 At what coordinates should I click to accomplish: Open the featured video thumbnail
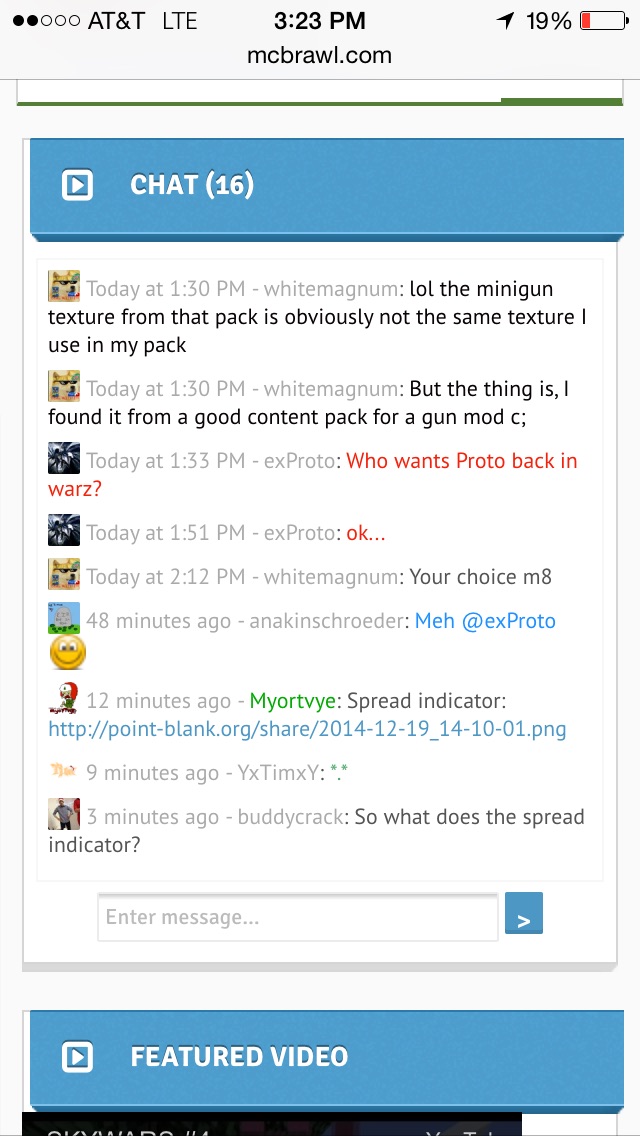[x=272, y=1124]
